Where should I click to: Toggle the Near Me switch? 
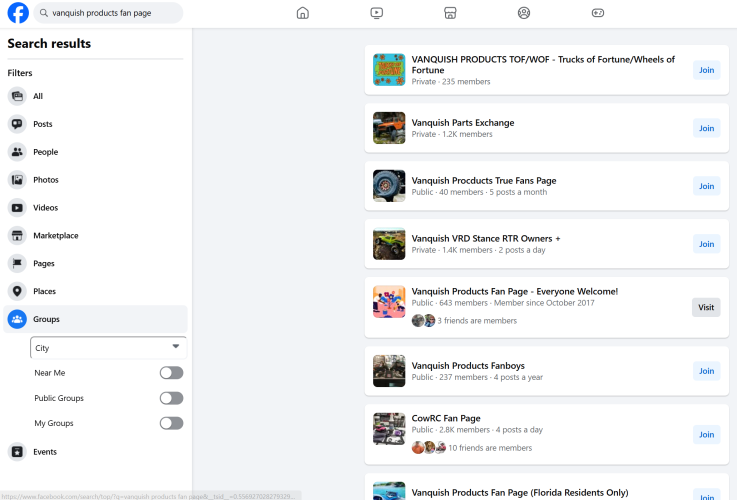click(x=171, y=373)
